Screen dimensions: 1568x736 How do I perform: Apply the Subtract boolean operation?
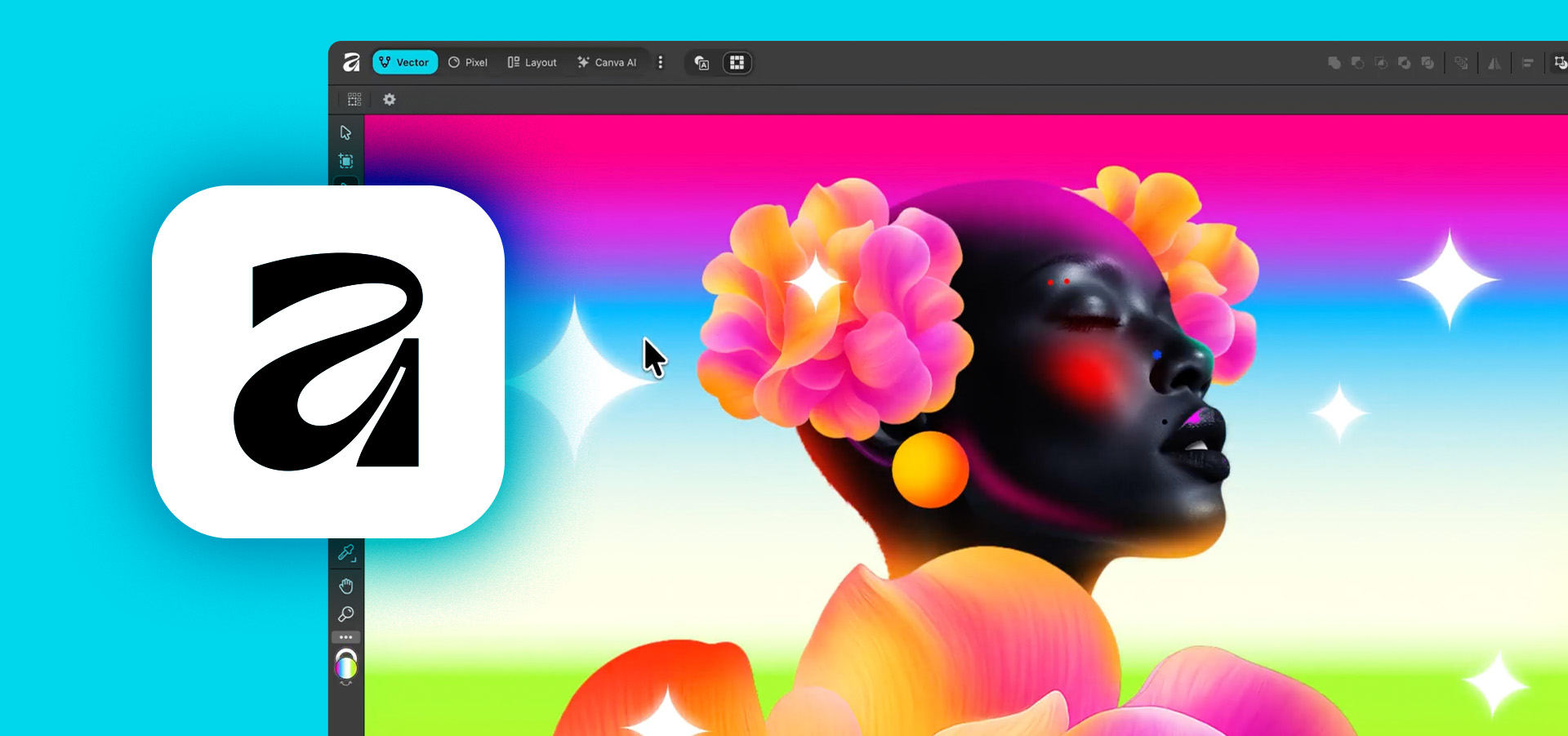[1357, 63]
